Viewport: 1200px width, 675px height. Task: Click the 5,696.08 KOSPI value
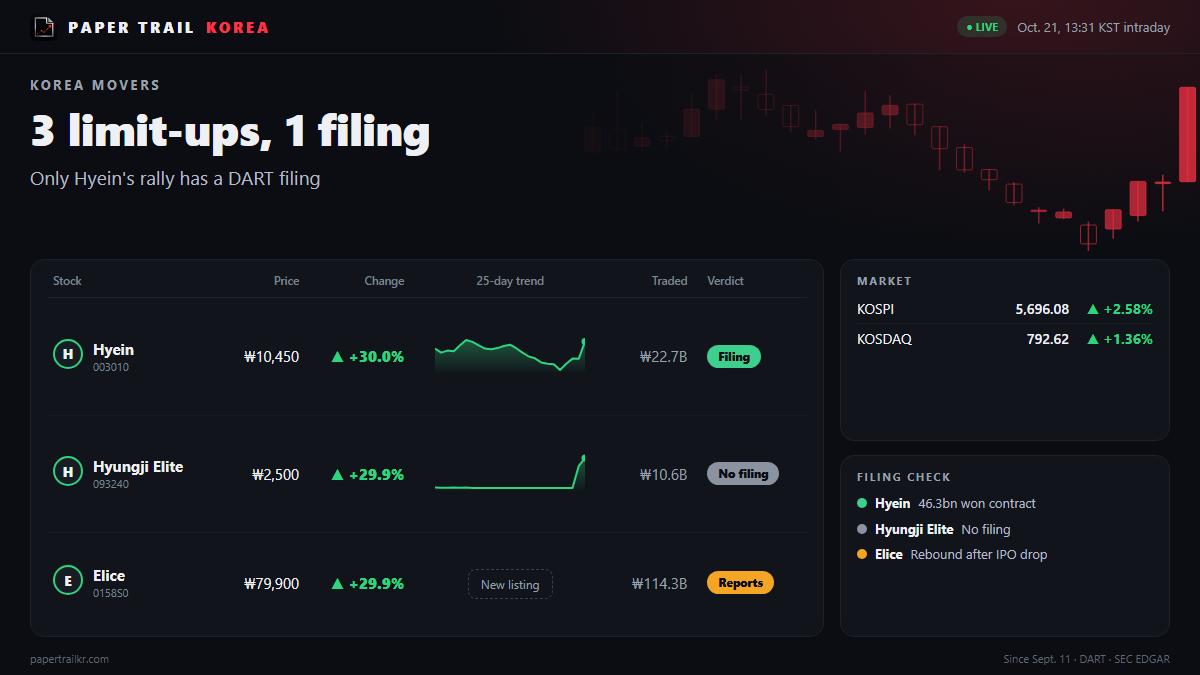coord(1042,310)
